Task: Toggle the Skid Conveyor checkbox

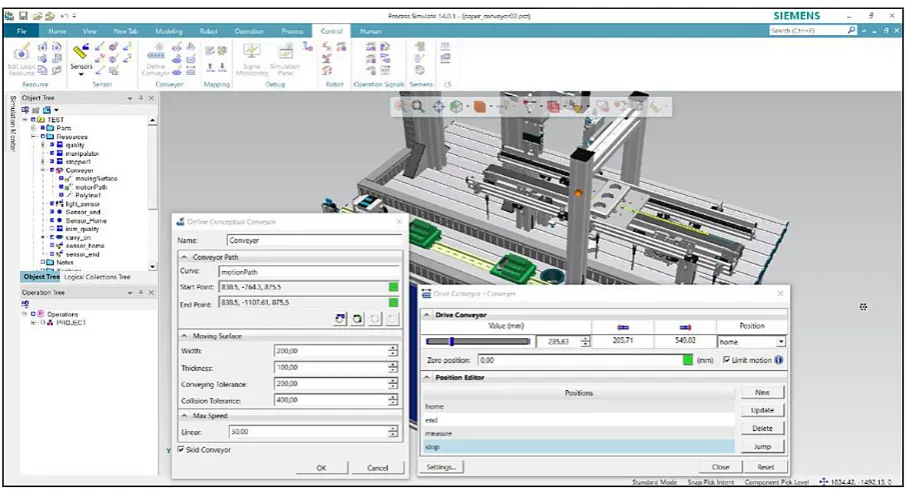Action: (x=181, y=449)
